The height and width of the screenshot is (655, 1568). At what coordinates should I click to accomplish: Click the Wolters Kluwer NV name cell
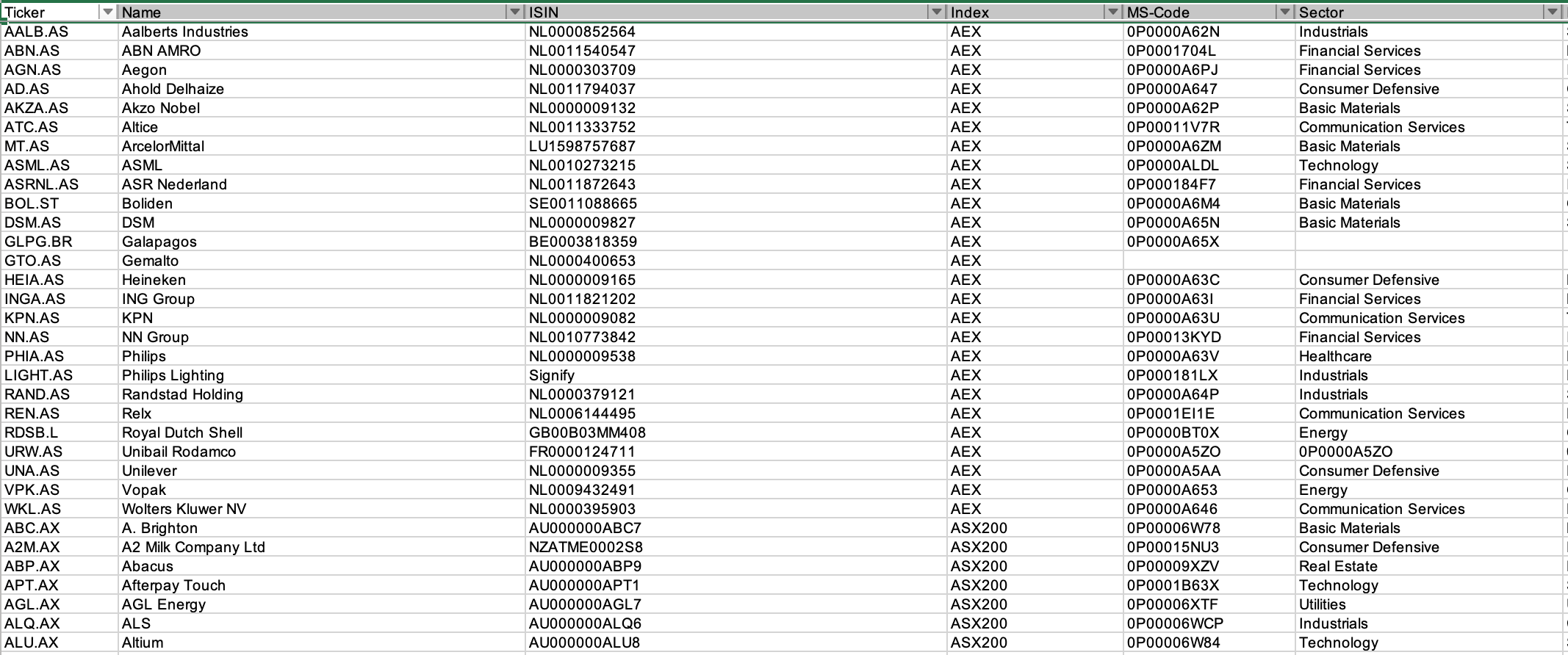coord(322,509)
